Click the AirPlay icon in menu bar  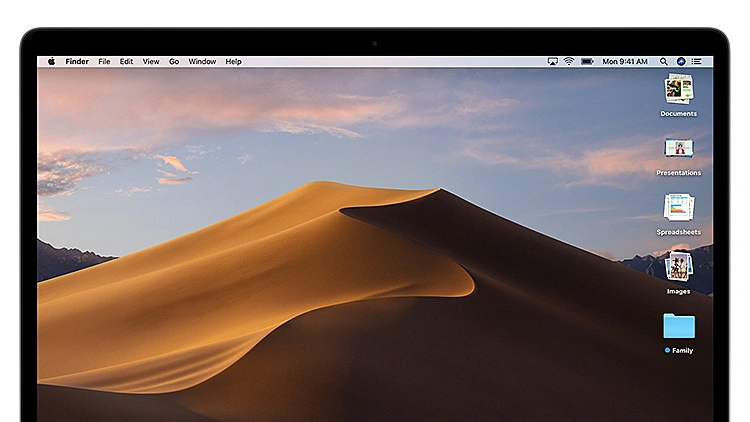point(552,62)
